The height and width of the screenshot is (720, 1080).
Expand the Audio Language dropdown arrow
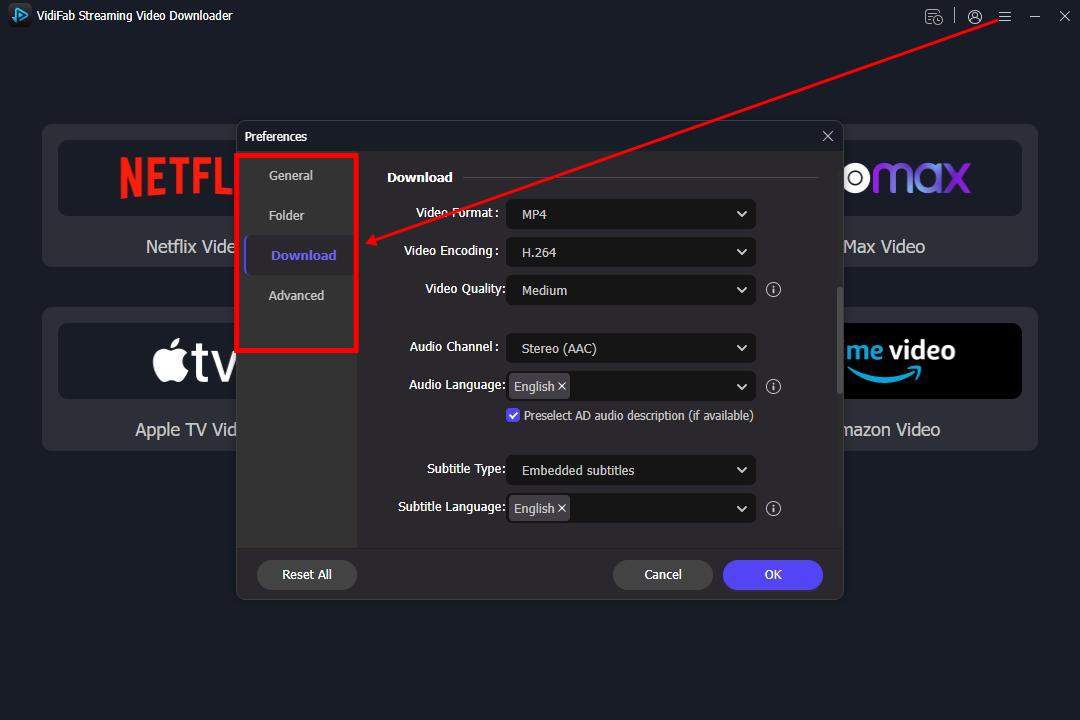(742, 387)
